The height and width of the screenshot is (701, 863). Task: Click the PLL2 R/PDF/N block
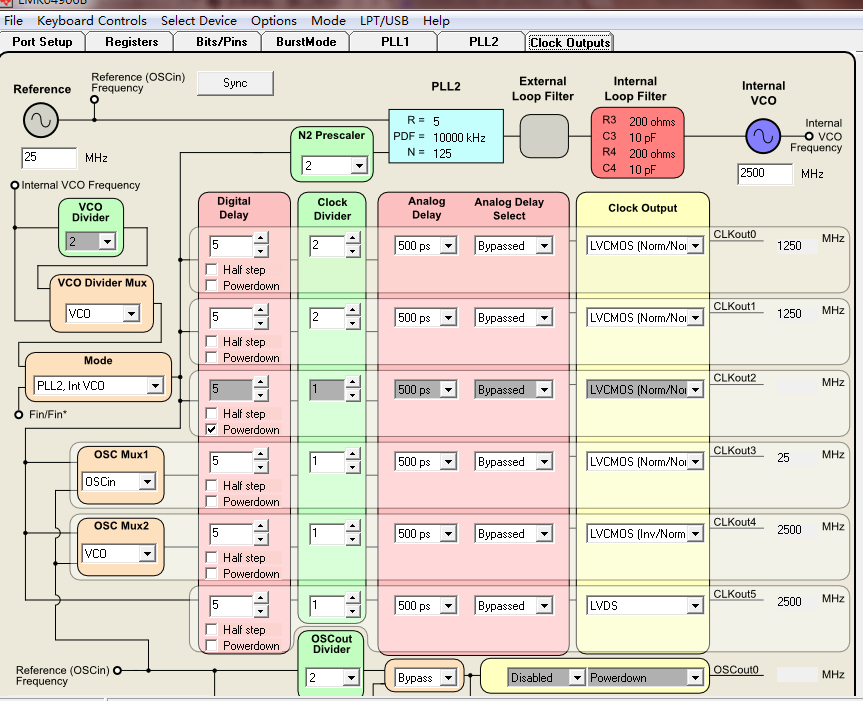445,137
